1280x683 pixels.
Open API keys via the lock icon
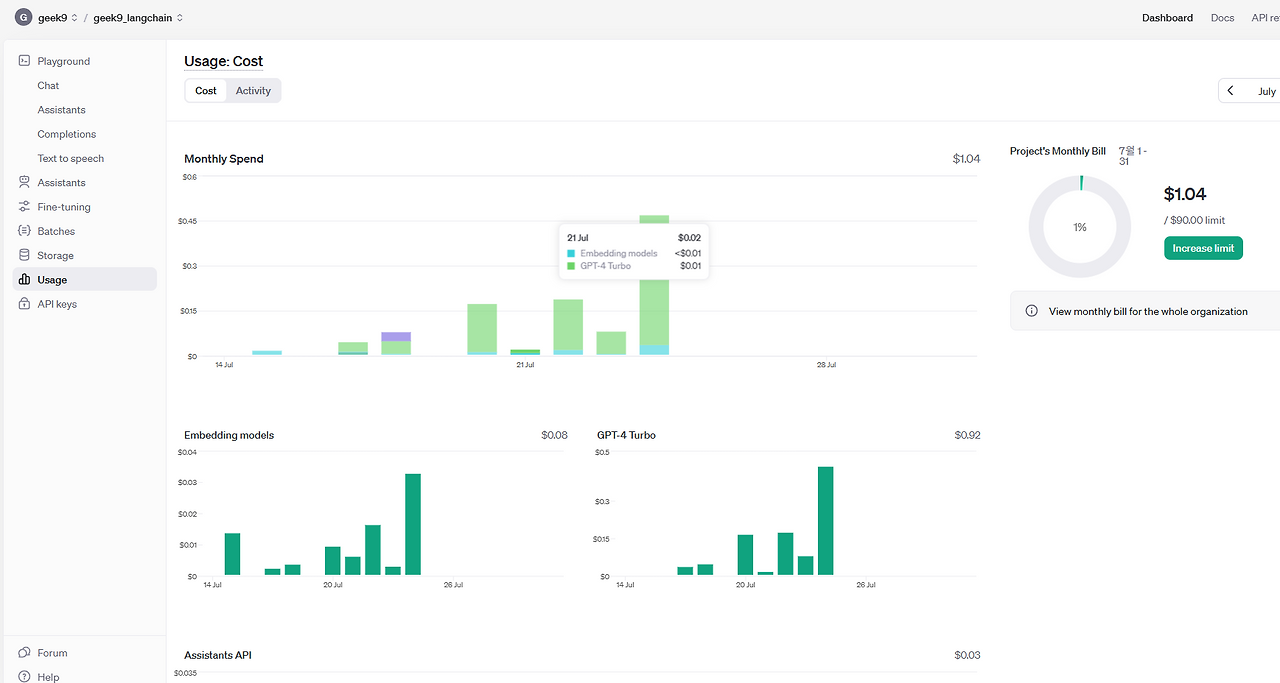tap(25, 304)
